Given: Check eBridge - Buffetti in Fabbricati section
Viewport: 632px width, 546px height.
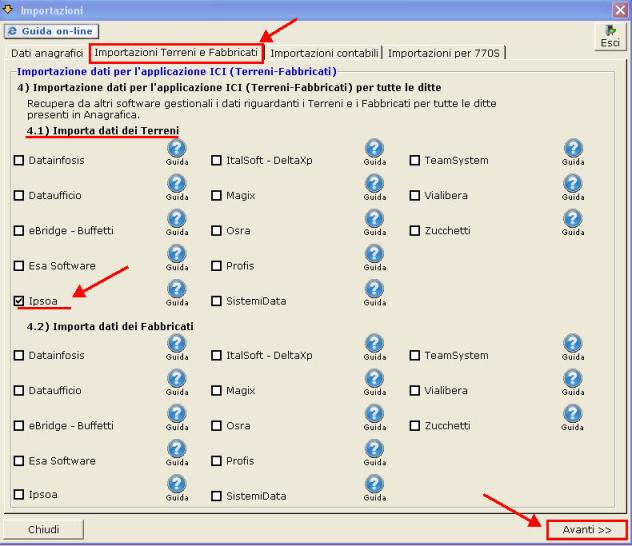Looking at the screenshot, I should click(19, 426).
